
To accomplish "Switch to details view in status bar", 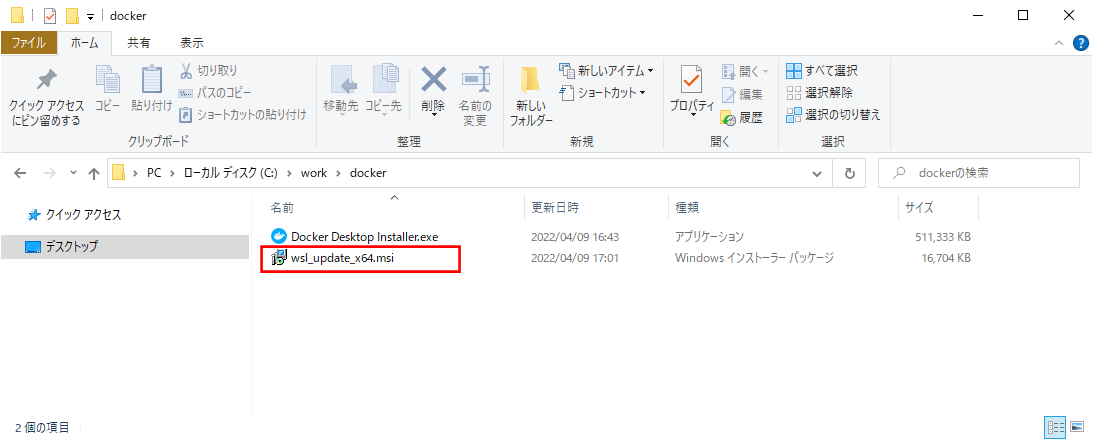I will click(1053, 427).
